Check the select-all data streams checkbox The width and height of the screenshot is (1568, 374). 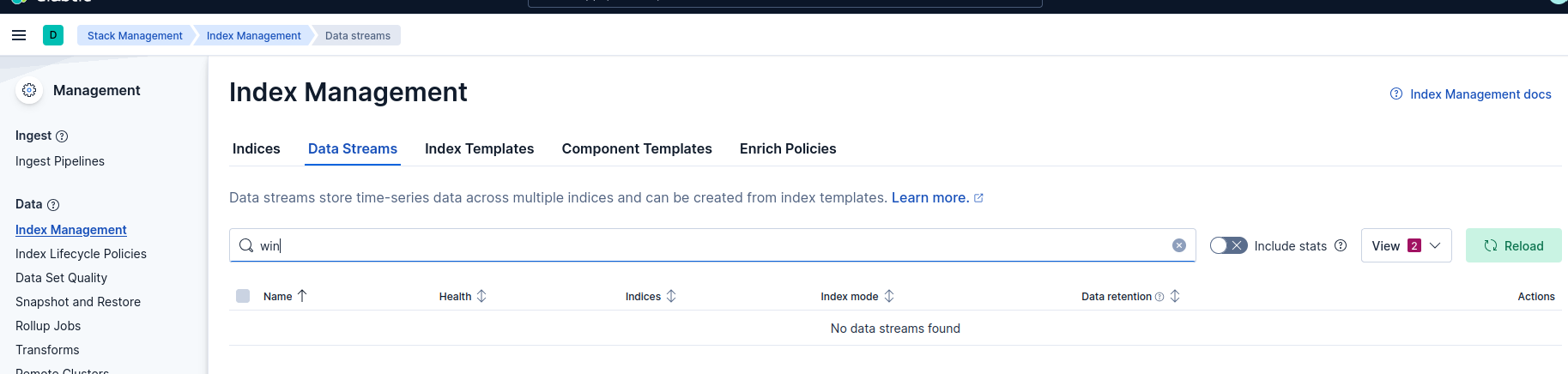coord(243,296)
